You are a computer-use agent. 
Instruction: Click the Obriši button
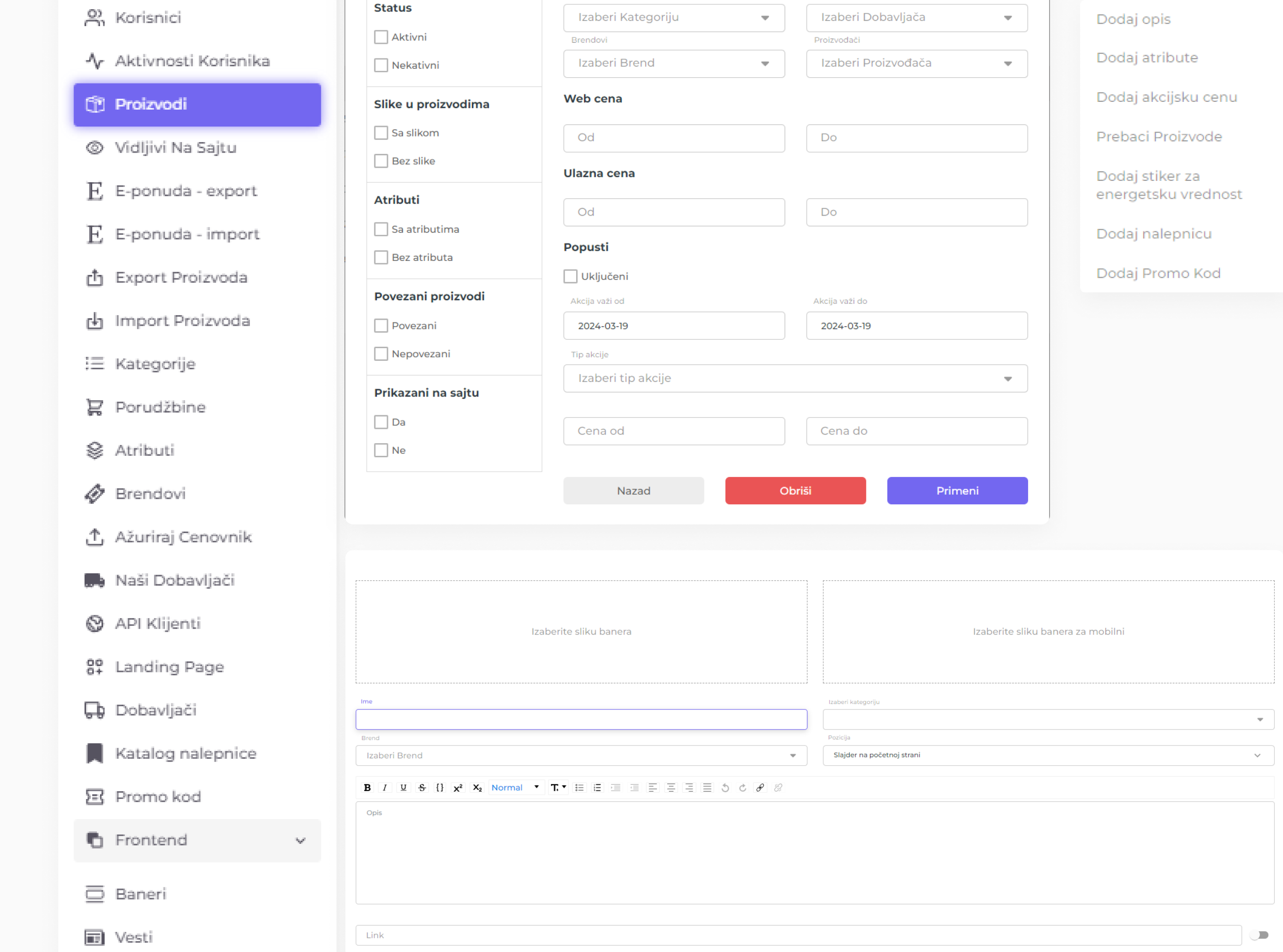tap(795, 490)
